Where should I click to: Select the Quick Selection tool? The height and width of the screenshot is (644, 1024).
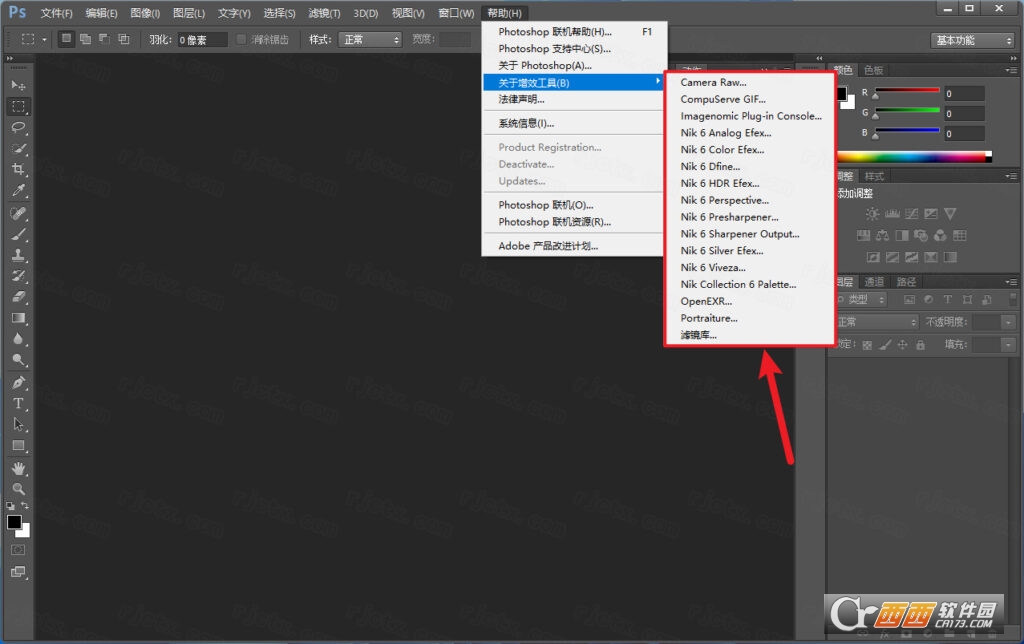tap(18, 148)
